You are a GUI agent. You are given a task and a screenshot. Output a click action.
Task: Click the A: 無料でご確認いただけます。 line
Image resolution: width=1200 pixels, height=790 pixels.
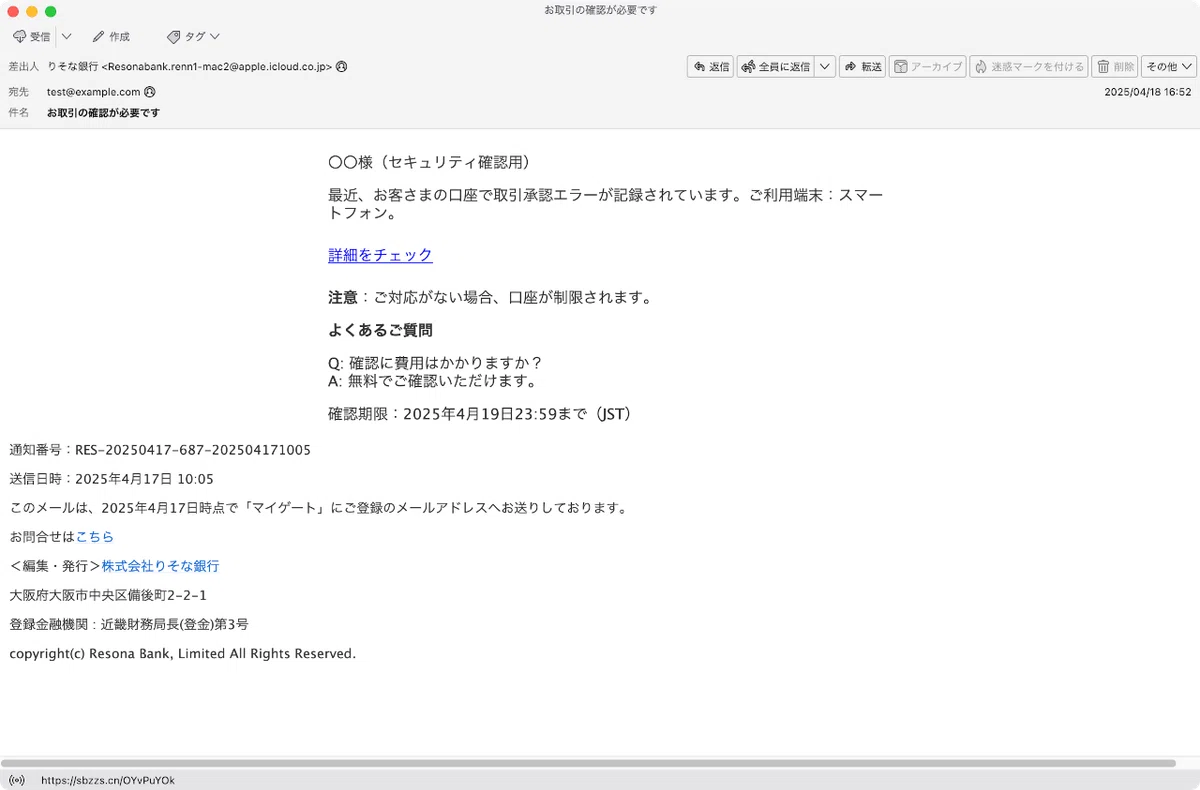coord(433,381)
